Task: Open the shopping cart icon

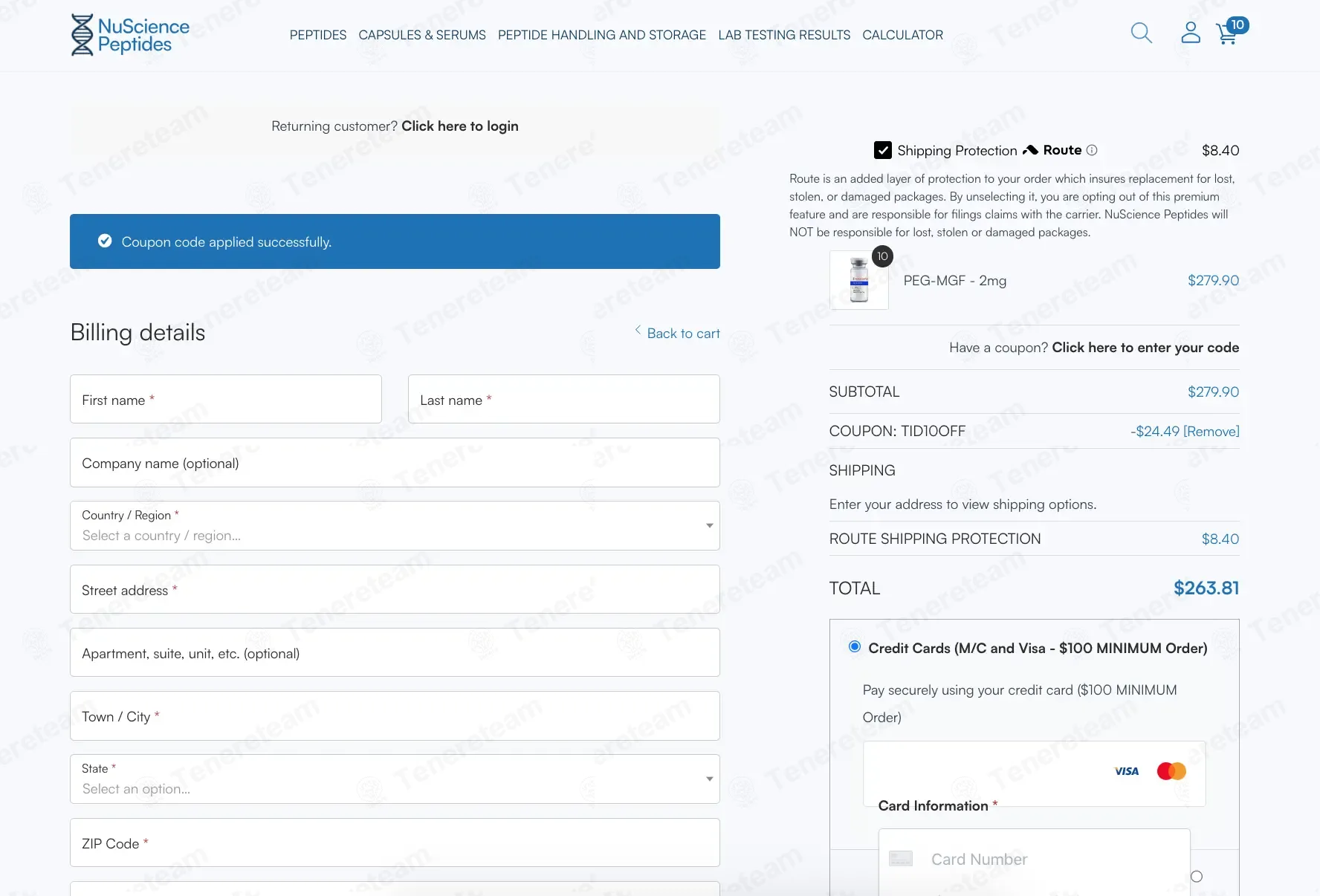Action: click(x=1227, y=34)
